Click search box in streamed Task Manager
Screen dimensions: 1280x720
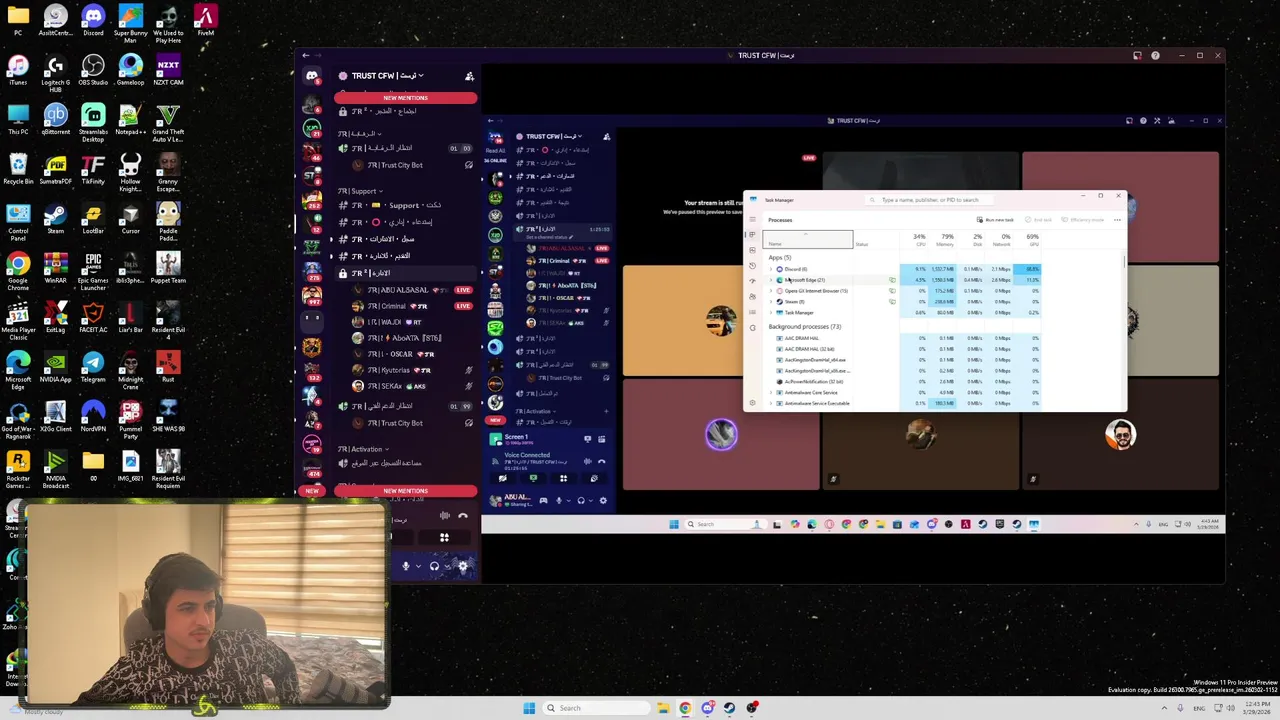pos(929,200)
